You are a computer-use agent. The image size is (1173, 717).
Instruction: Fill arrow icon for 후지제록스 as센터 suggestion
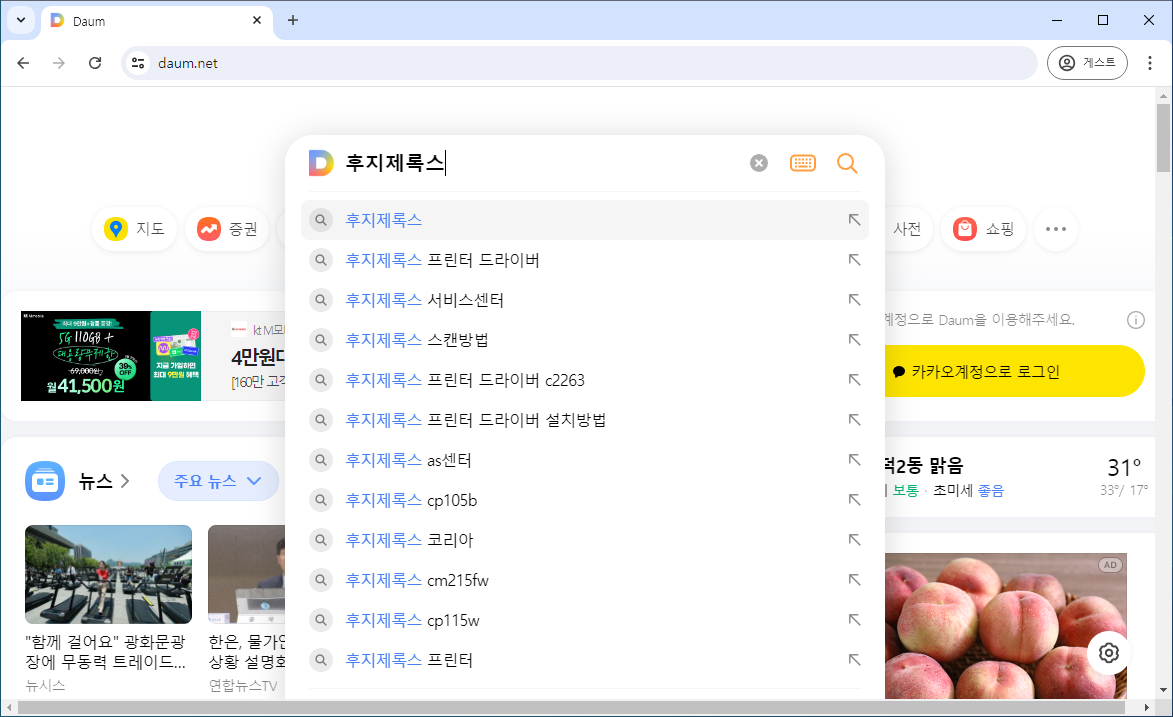pyautogui.click(x=854, y=460)
